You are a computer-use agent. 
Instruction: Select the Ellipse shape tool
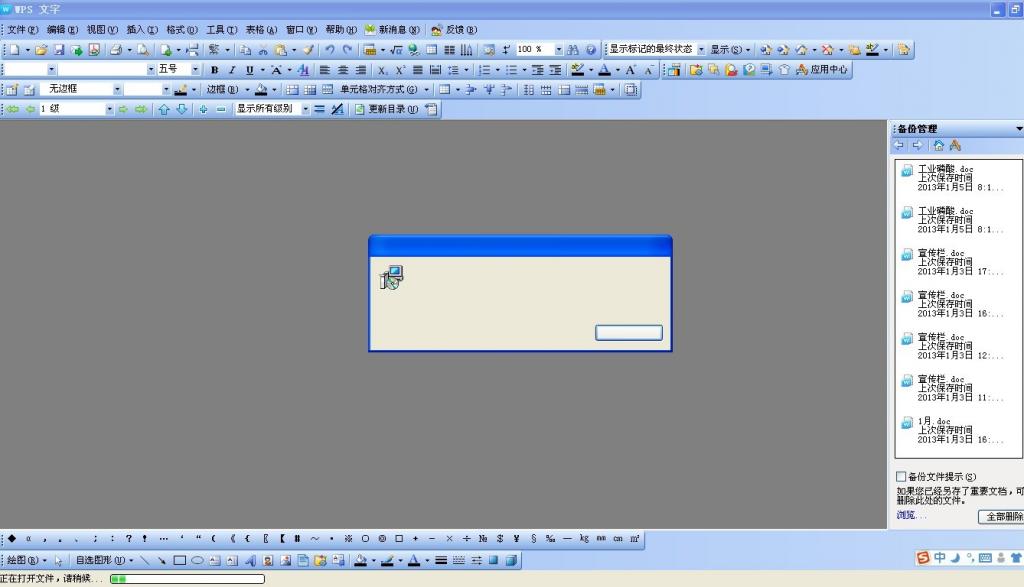tap(197, 560)
